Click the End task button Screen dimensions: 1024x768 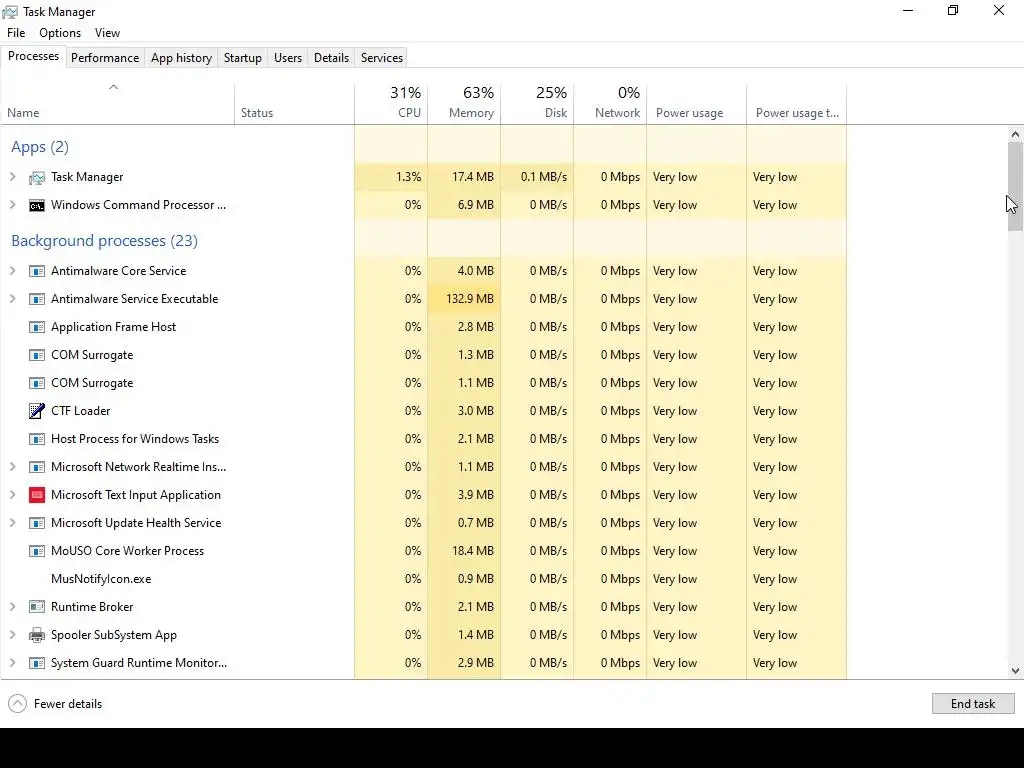[973, 703]
